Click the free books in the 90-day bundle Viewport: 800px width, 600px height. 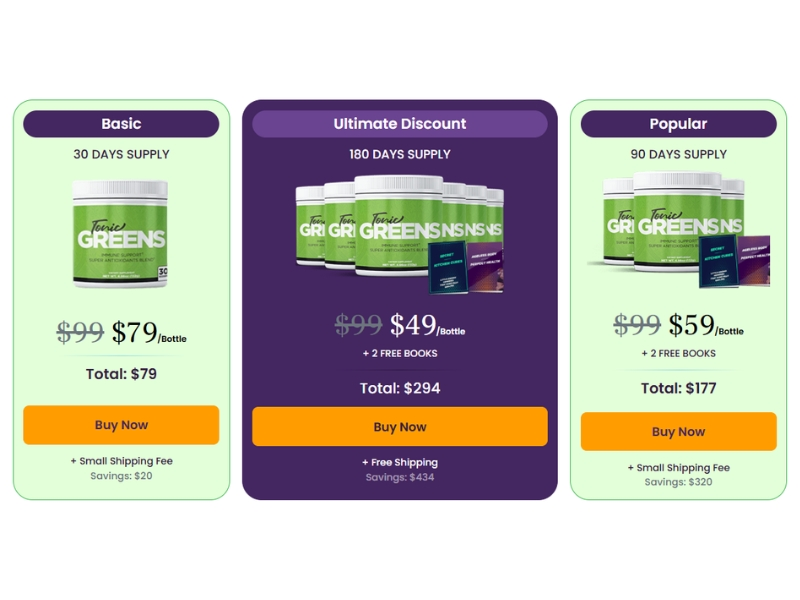tap(734, 260)
